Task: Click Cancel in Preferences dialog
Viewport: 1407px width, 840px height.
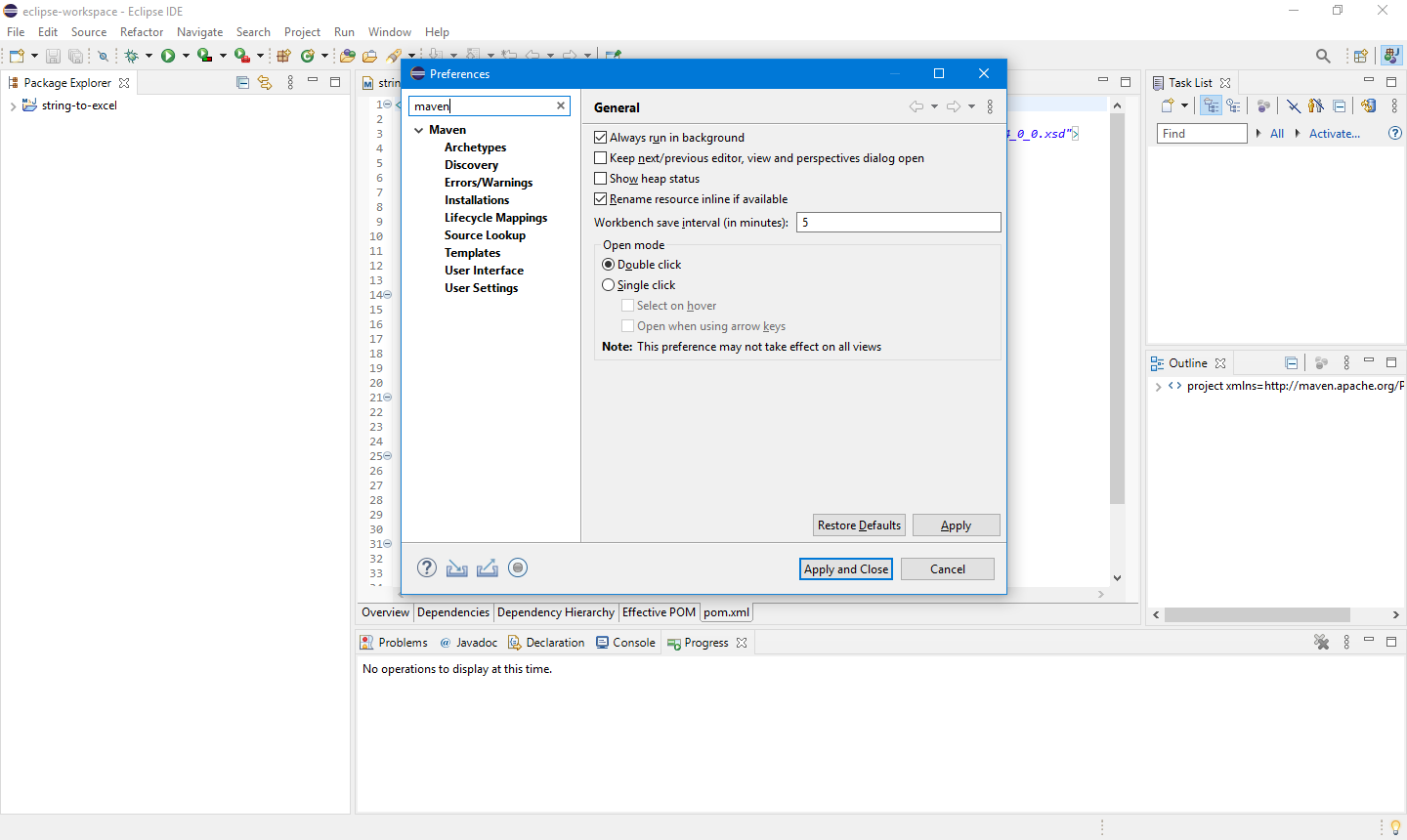Action: click(948, 569)
